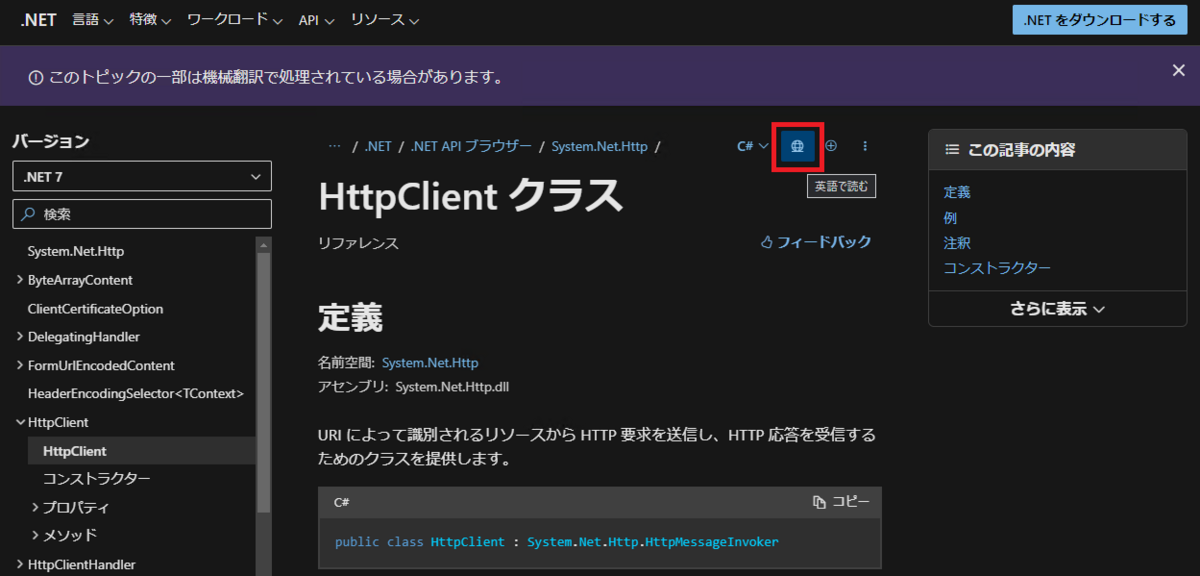Select System.Net.Http in the sidebar tree
Image resolution: width=1200 pixels, height=576 pixels.
click(x=76, y=251)
